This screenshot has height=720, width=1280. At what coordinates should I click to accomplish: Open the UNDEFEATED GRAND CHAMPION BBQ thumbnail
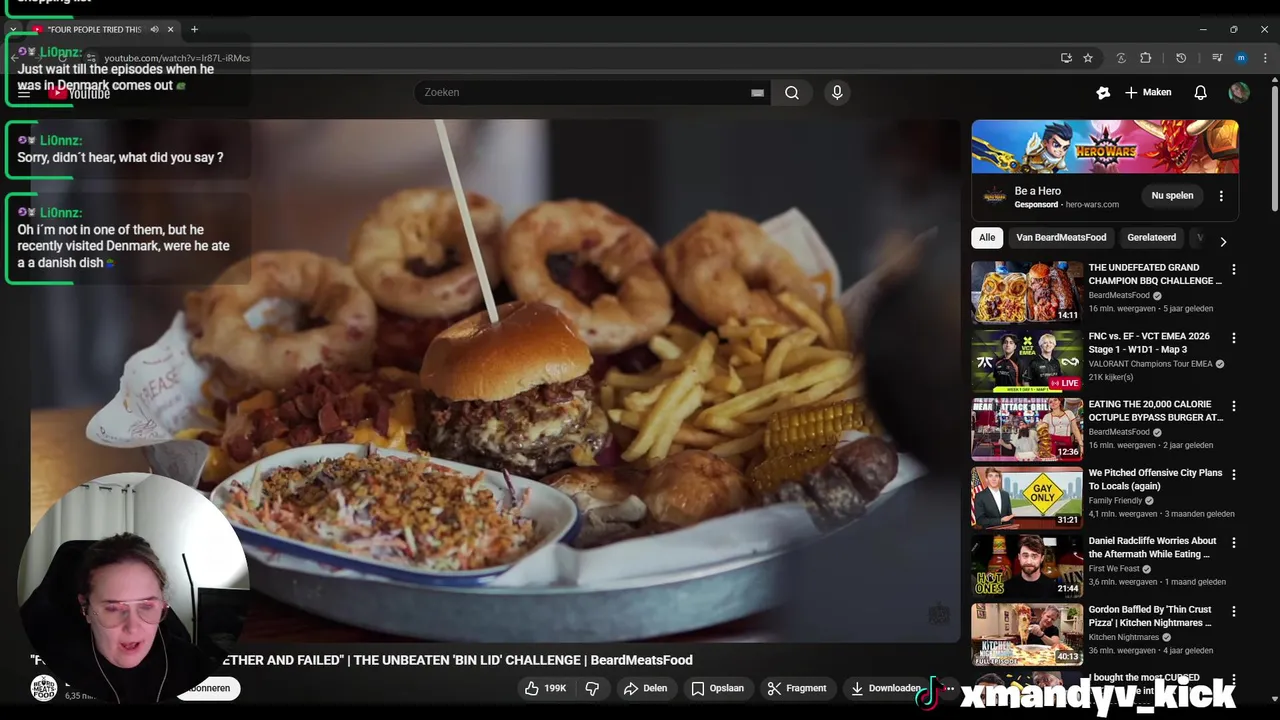tap(1027, 292)
